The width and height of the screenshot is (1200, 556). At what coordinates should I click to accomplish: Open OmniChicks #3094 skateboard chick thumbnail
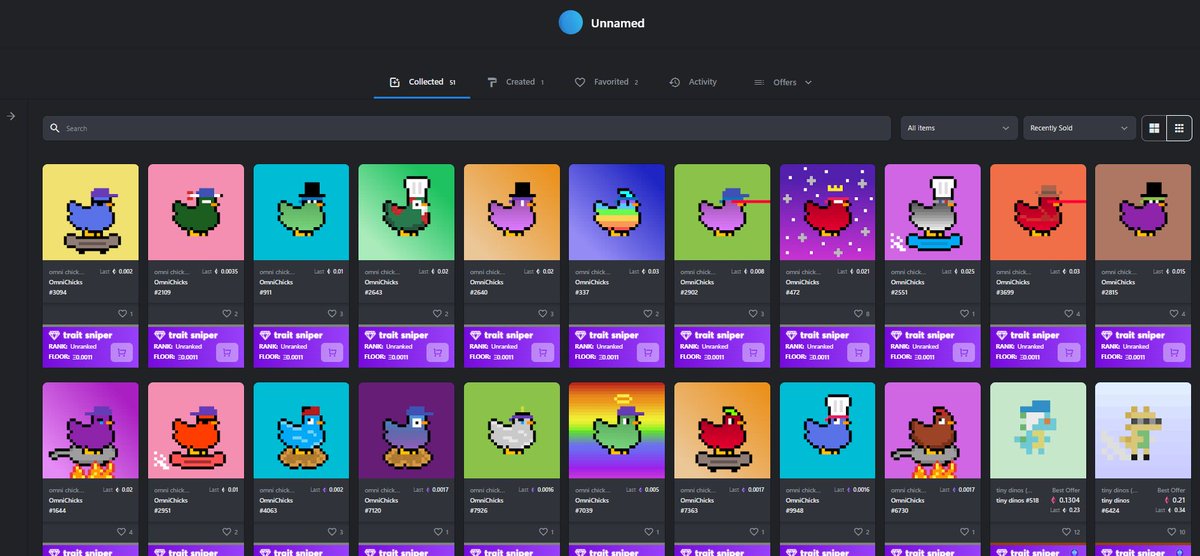tap(90, 212)
